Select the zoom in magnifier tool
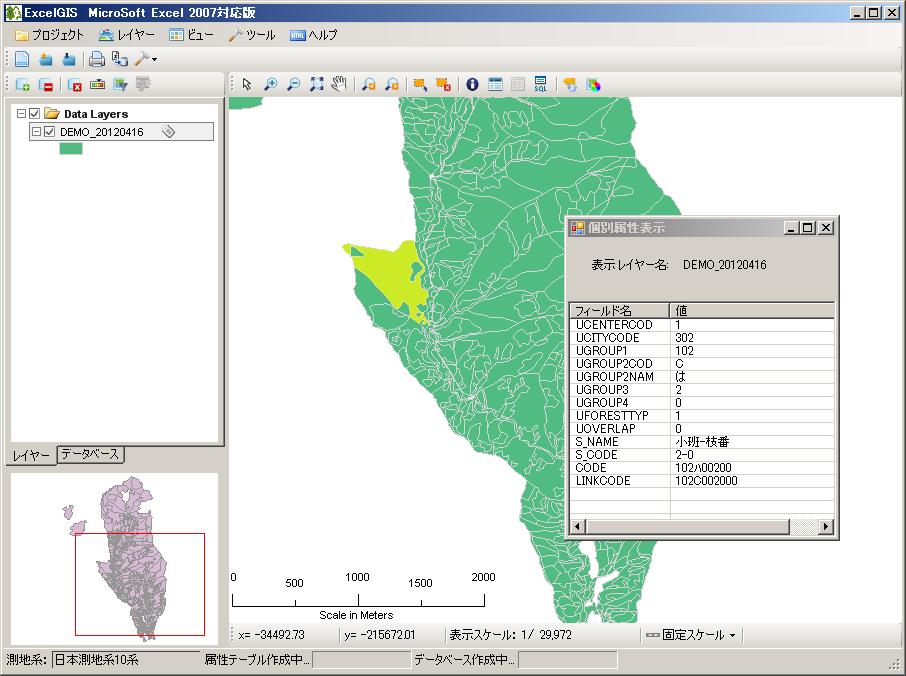This screenshot has width=906, height=676. (x=270, y=85)
